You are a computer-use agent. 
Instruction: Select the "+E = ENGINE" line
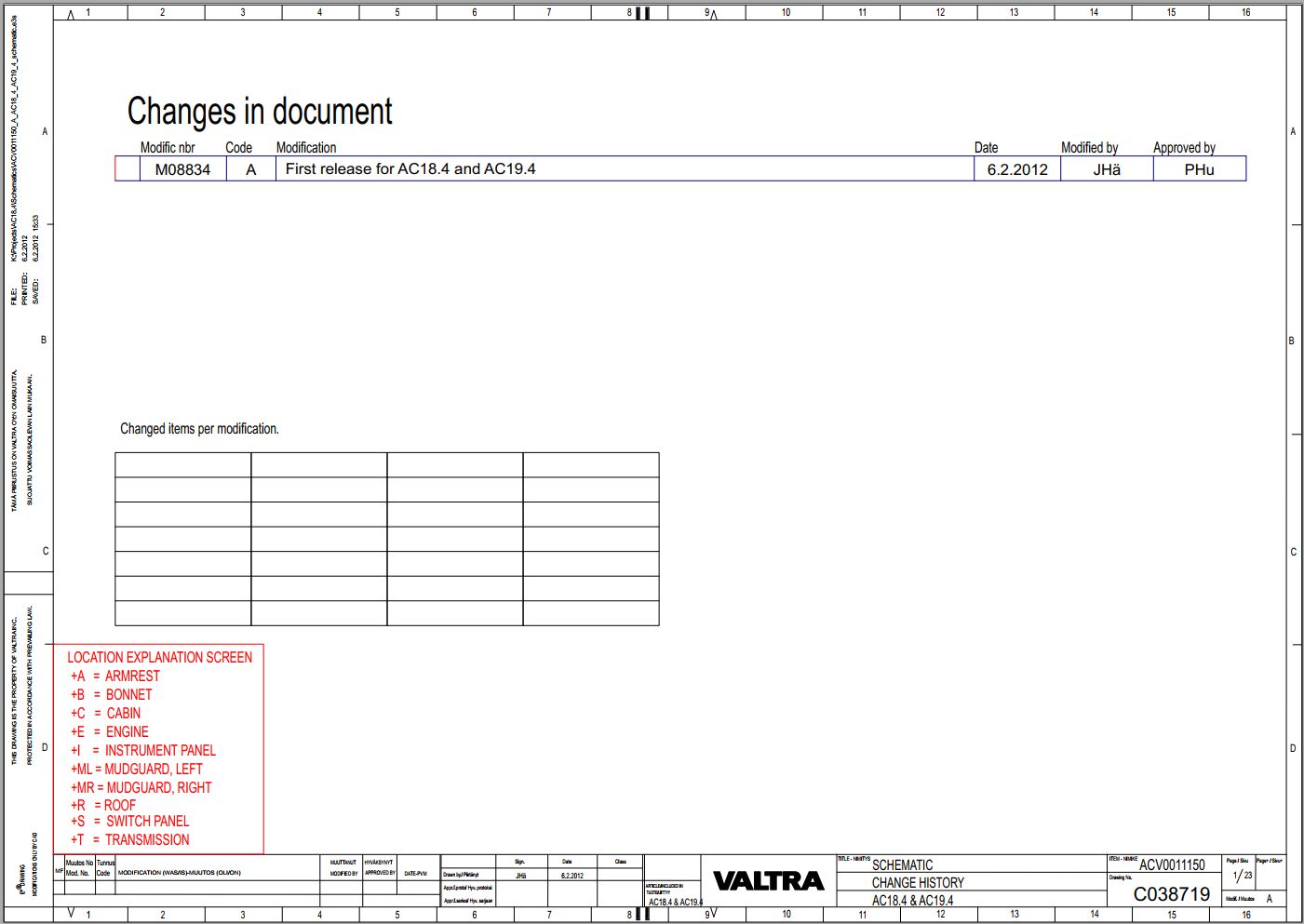click(x=110, y=731)
